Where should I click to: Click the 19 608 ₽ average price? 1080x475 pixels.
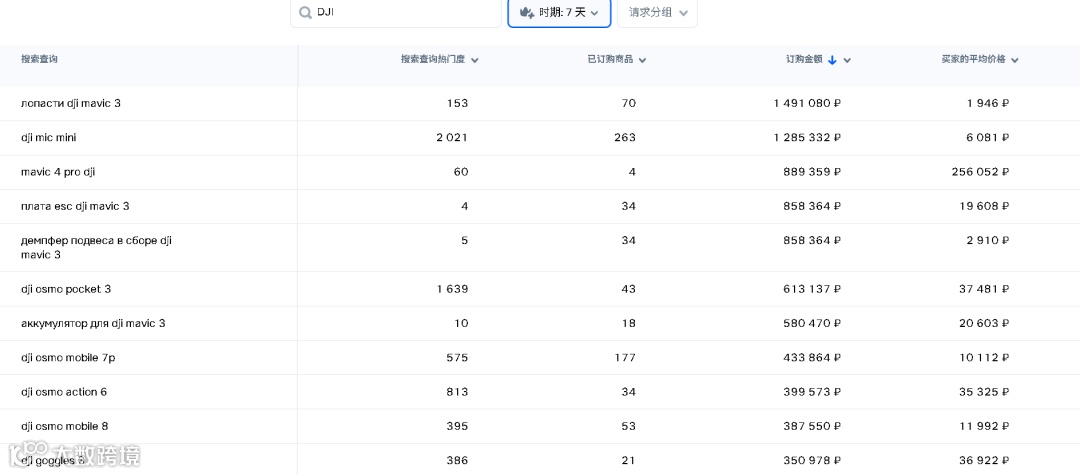pos(985,207)
